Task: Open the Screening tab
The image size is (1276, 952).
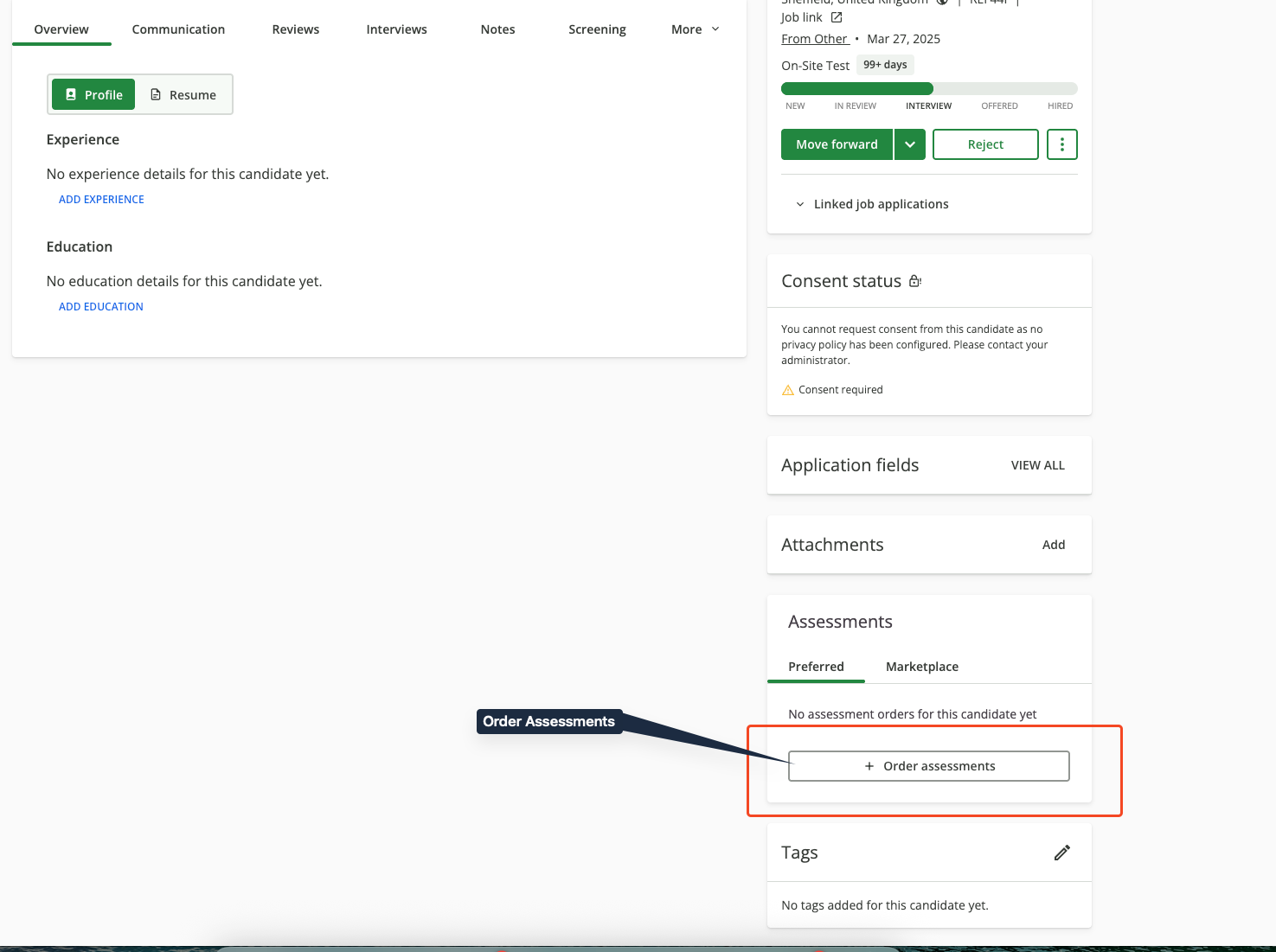Action: [x=597, y=29]
